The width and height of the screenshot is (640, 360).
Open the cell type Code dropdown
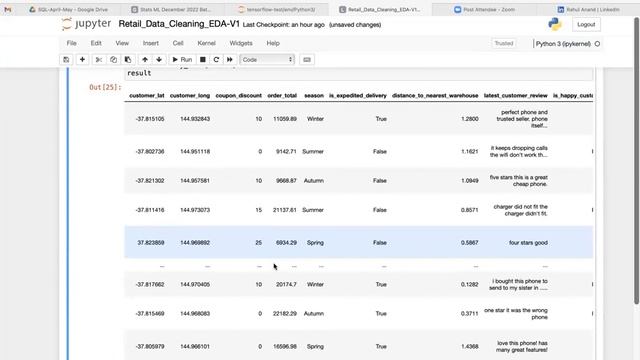[x=267, y=60]
